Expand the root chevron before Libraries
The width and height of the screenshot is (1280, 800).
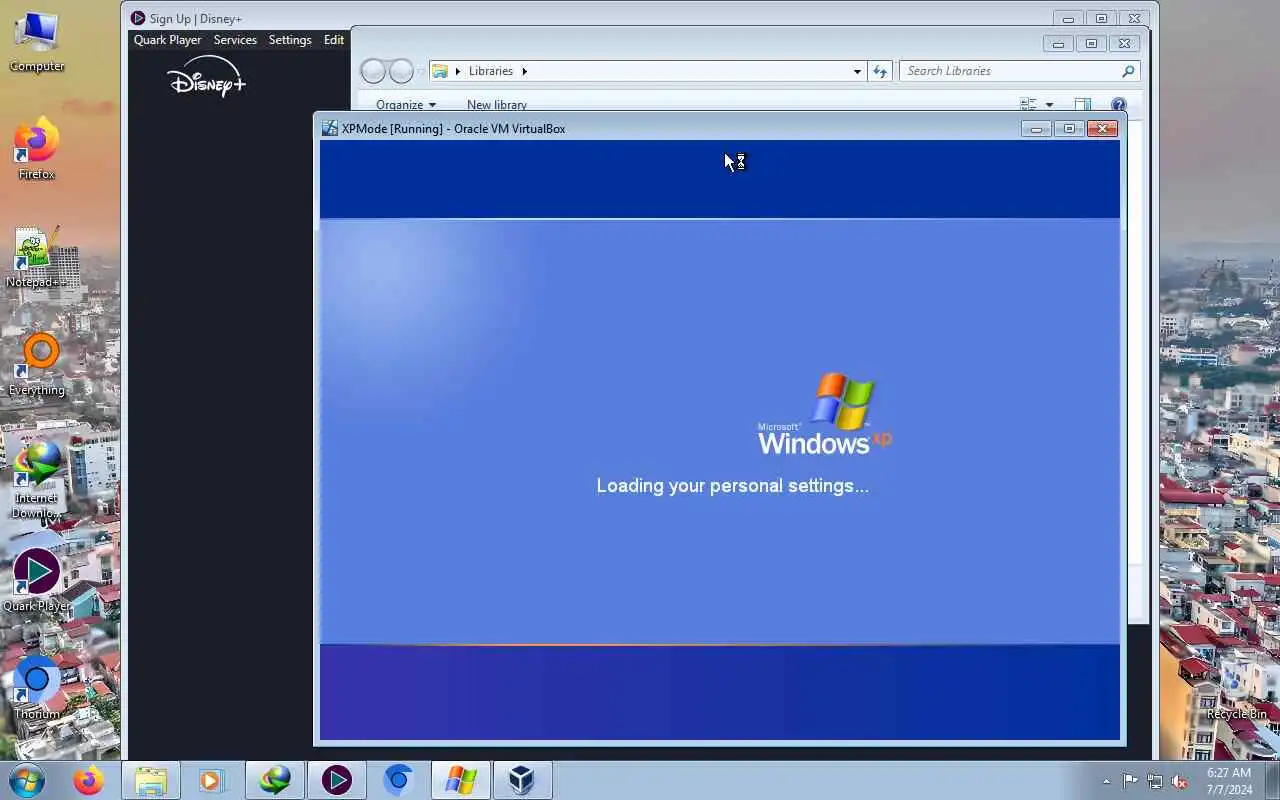click(x=458, y=71)
